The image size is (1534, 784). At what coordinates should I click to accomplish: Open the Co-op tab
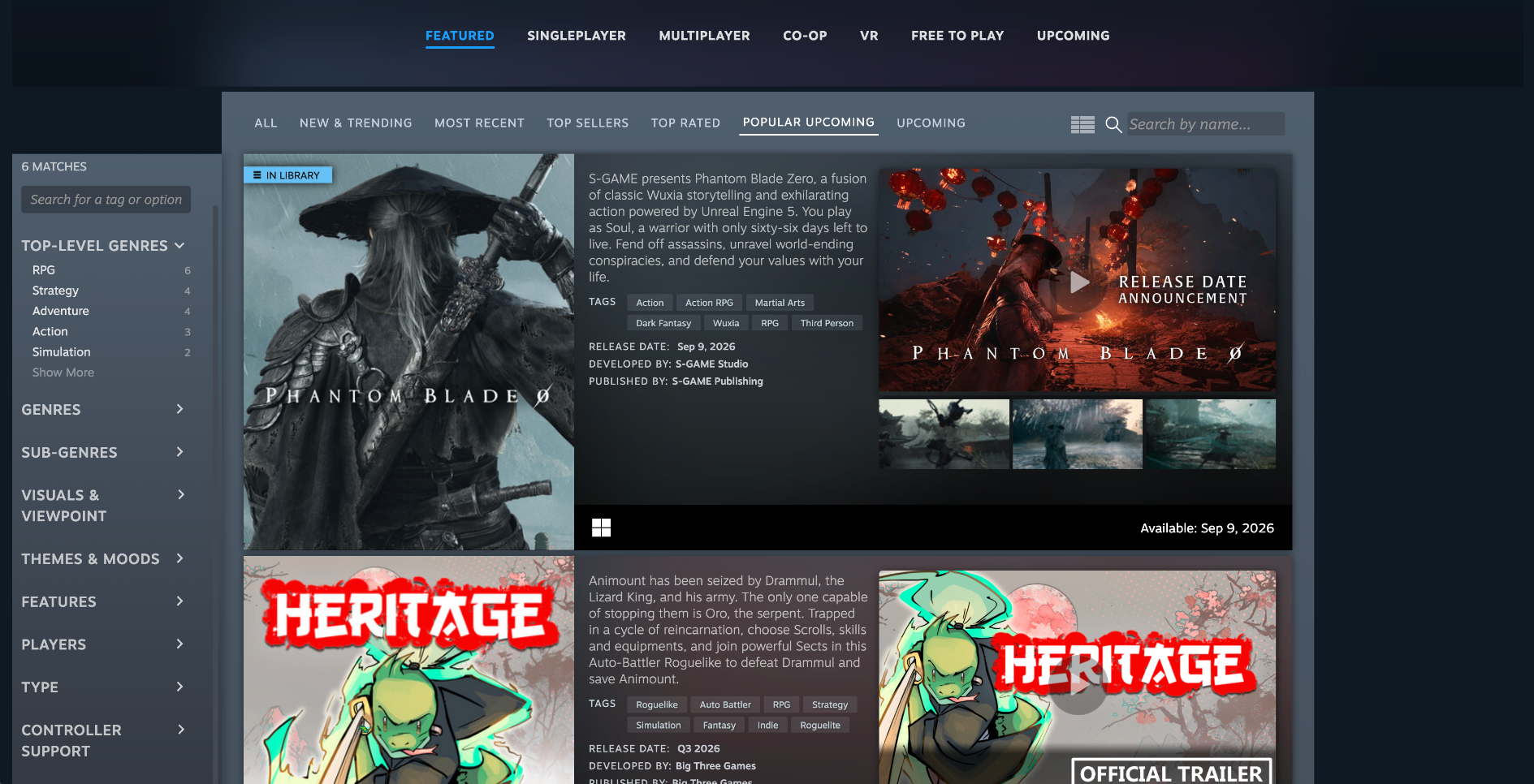click(x=805, y=36)
